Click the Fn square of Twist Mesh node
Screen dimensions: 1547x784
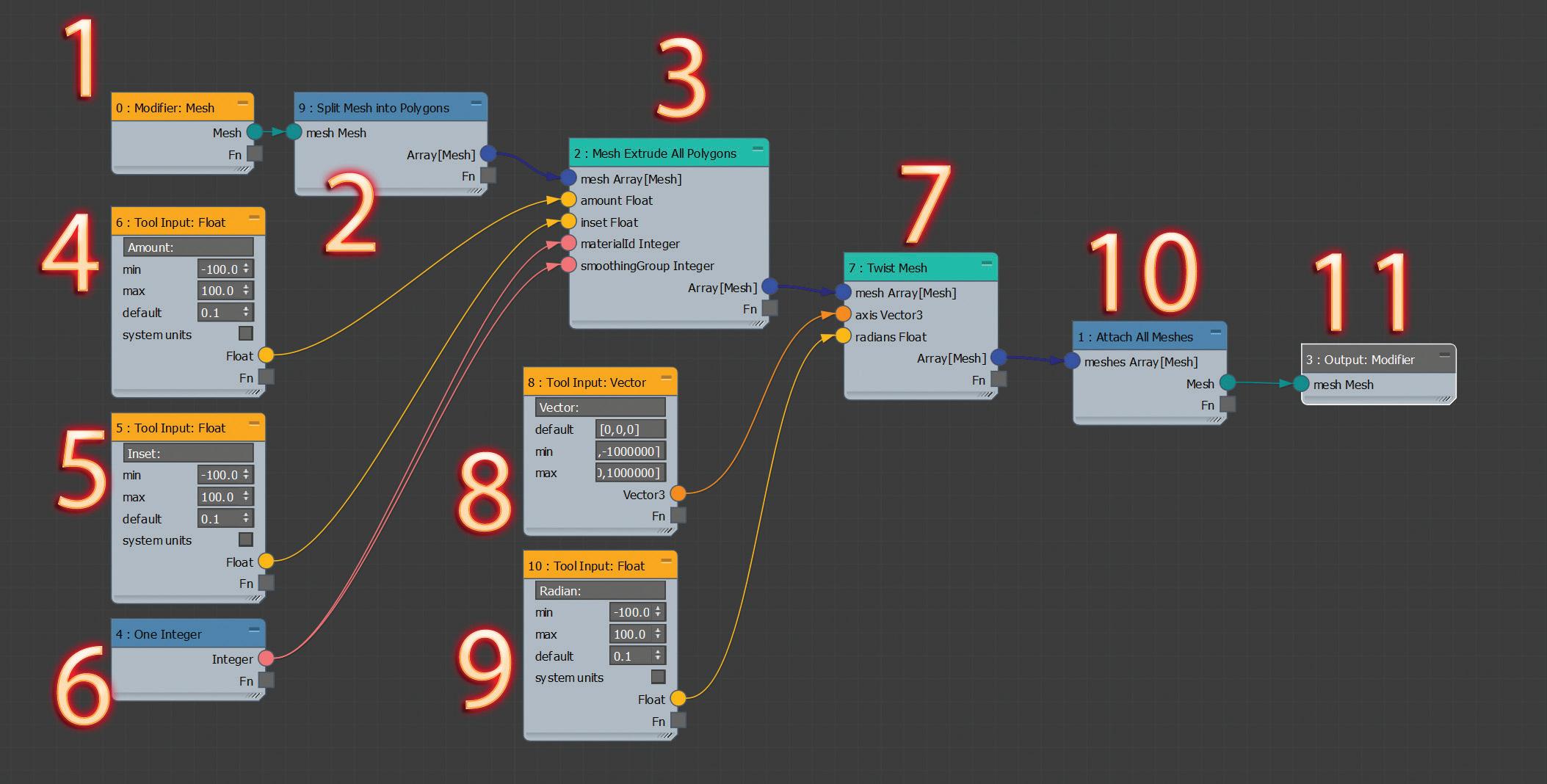[999, 380]
